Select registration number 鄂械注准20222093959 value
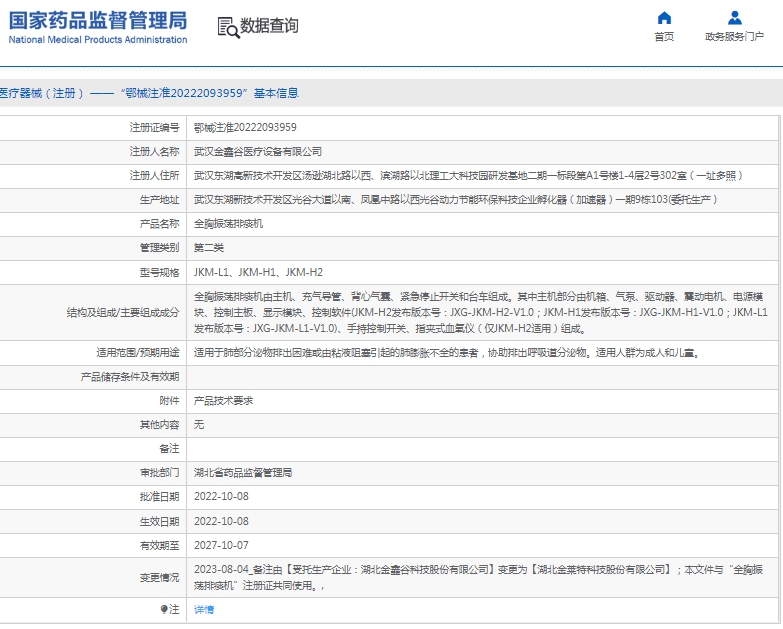The height and width of the screenshot is (629, 783). 245,128
